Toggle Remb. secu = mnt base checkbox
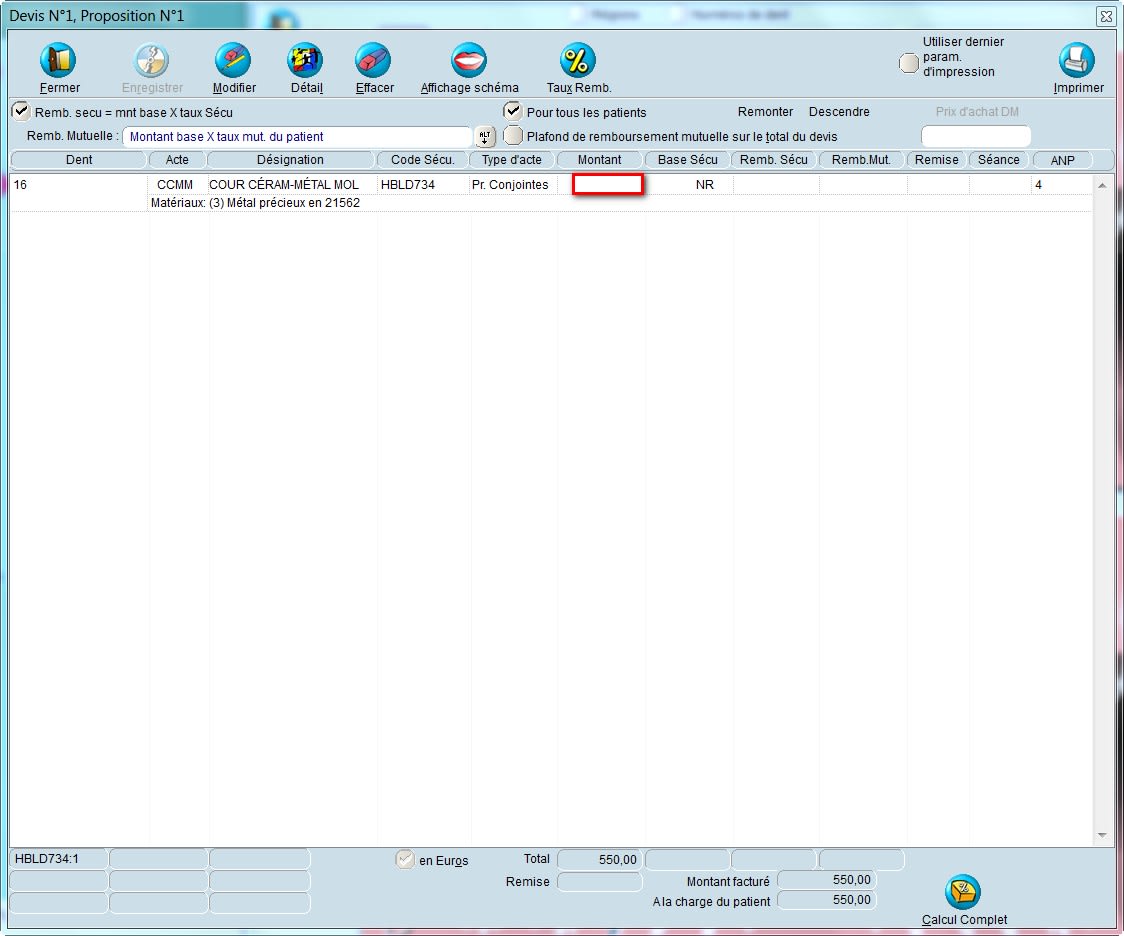The width and height of the screenshot is (1124, 936). [x=21, y=111]
